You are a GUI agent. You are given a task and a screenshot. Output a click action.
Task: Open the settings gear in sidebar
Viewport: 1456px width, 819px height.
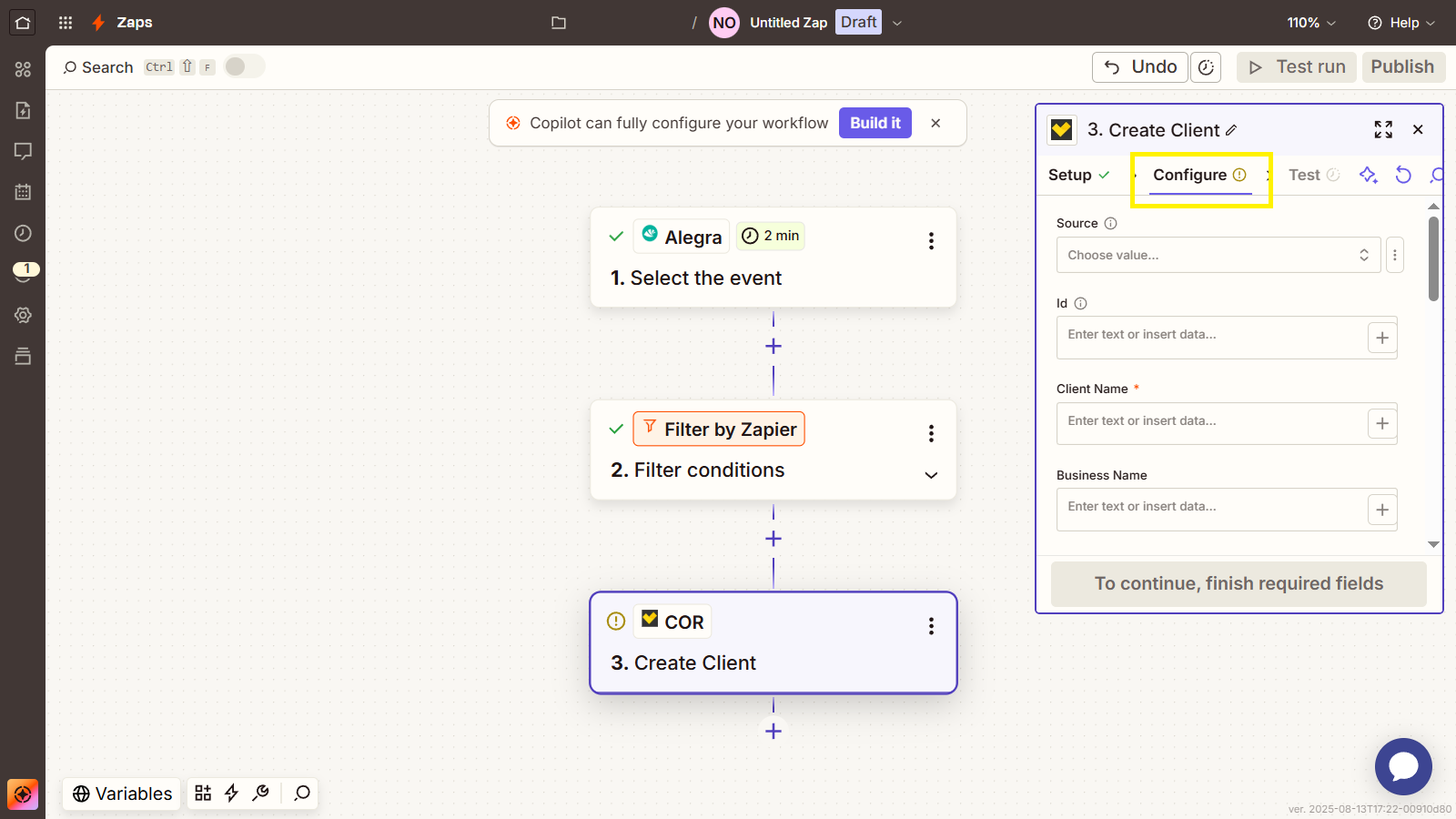tap(23, 315)
